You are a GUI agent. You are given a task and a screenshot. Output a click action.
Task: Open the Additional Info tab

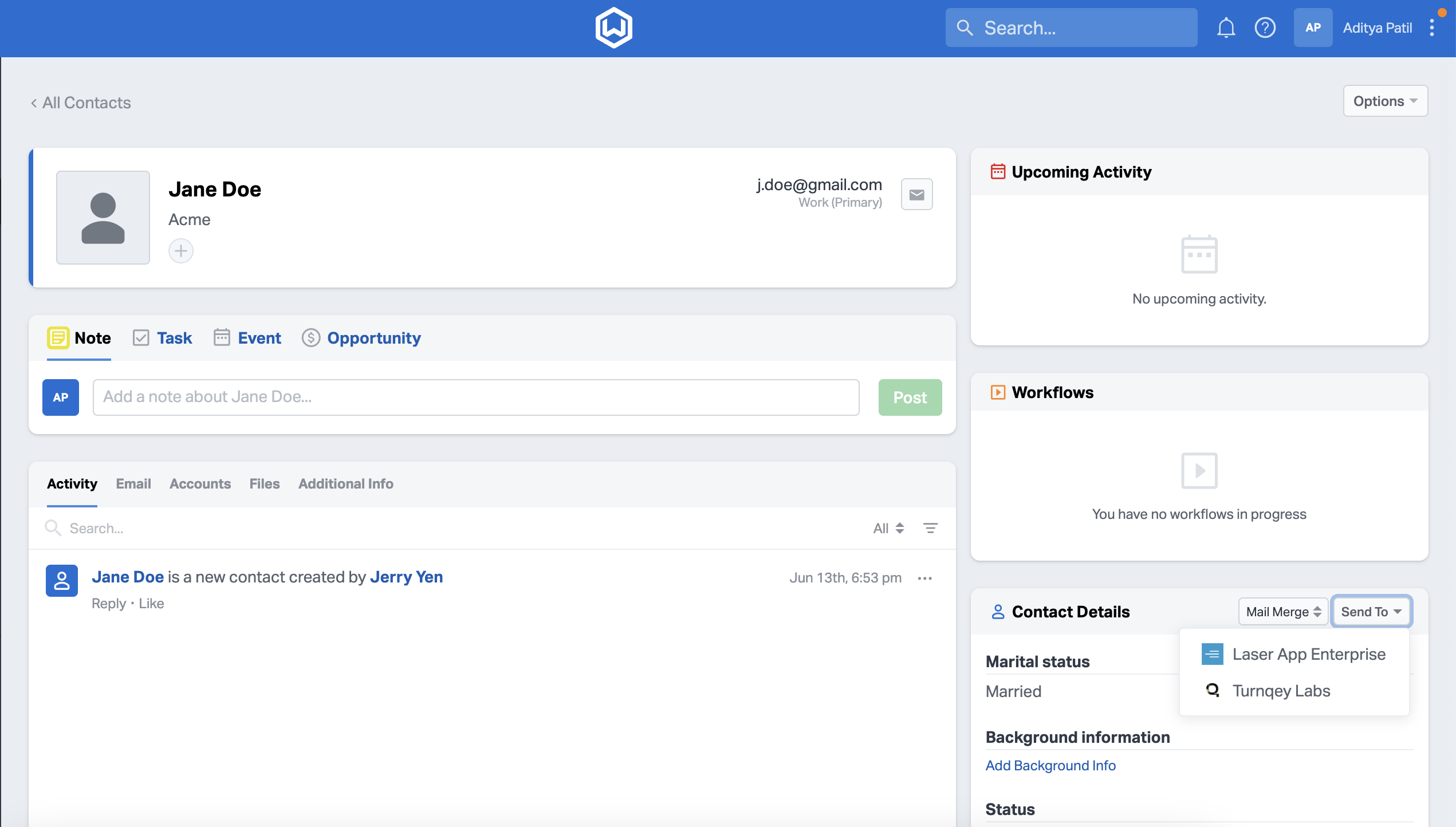[x=345, y=484]
